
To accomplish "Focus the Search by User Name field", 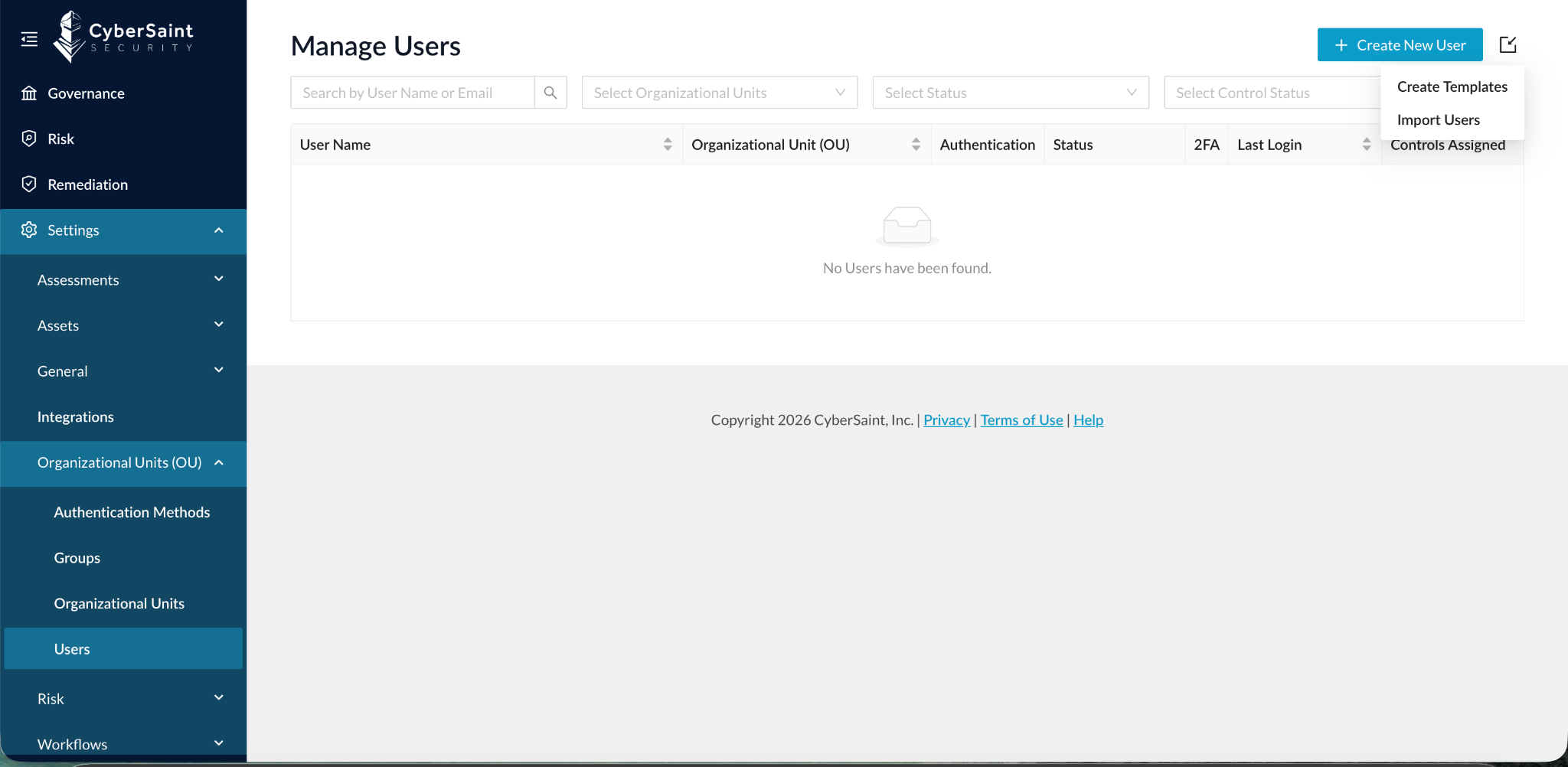I will tap(413, 93).
